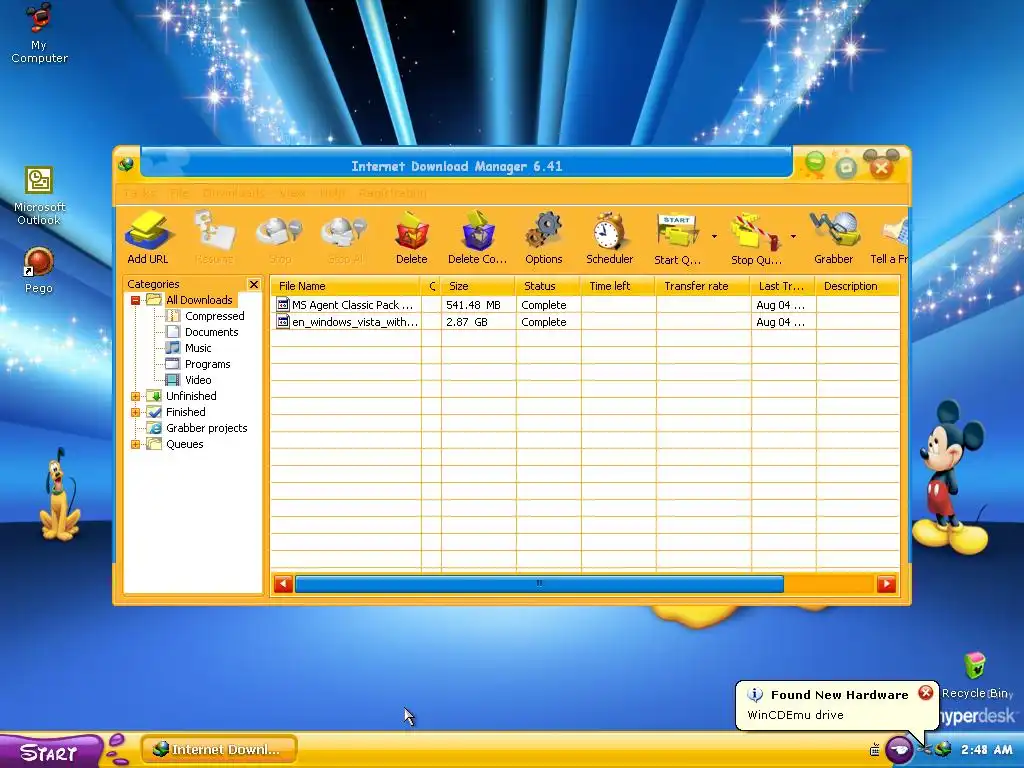Close the Found New Hardware balloon
Image resolution: width=1024 pixels, height=768 pixels.
[925, 693]
